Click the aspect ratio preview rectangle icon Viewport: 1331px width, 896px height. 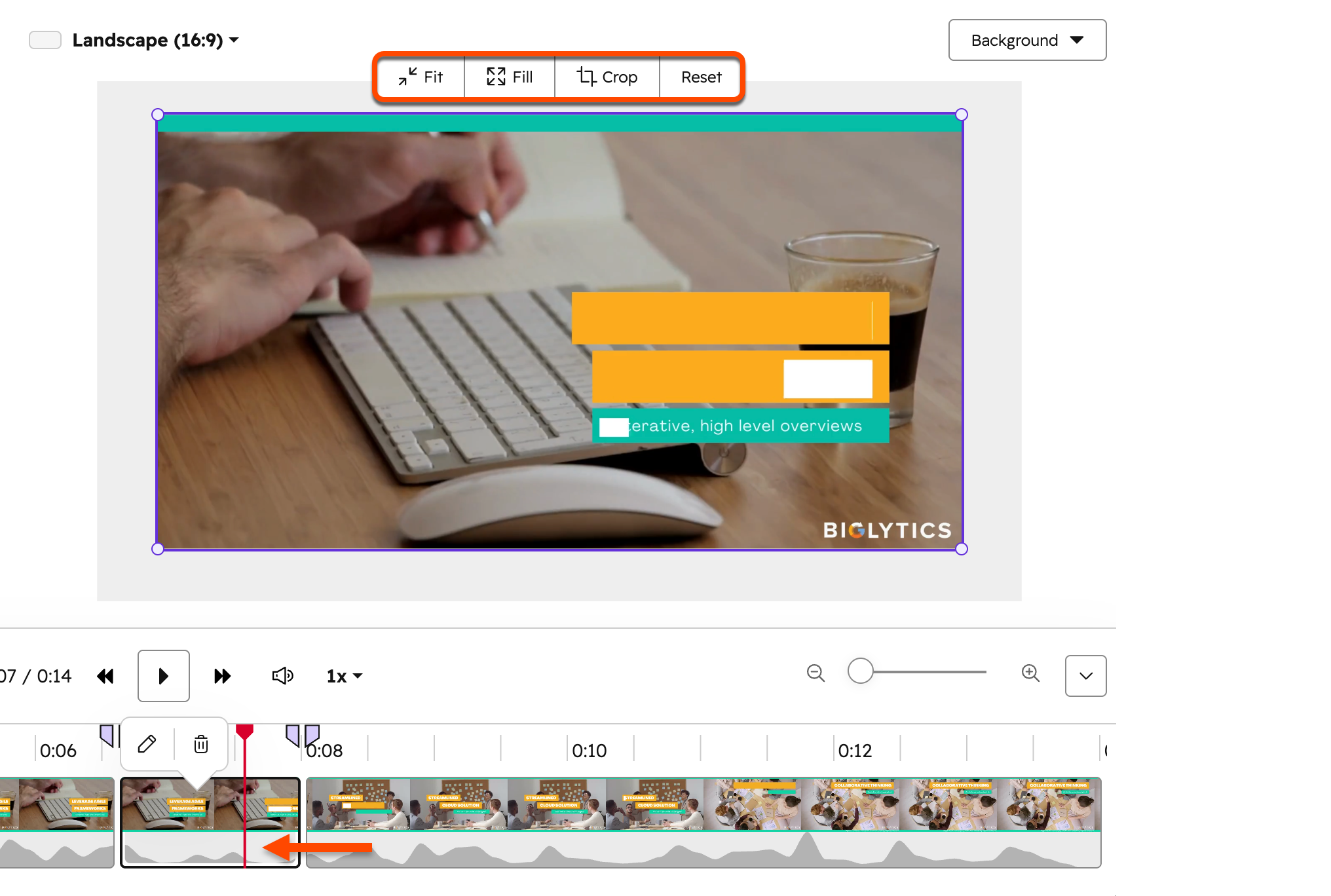(45, 40)
